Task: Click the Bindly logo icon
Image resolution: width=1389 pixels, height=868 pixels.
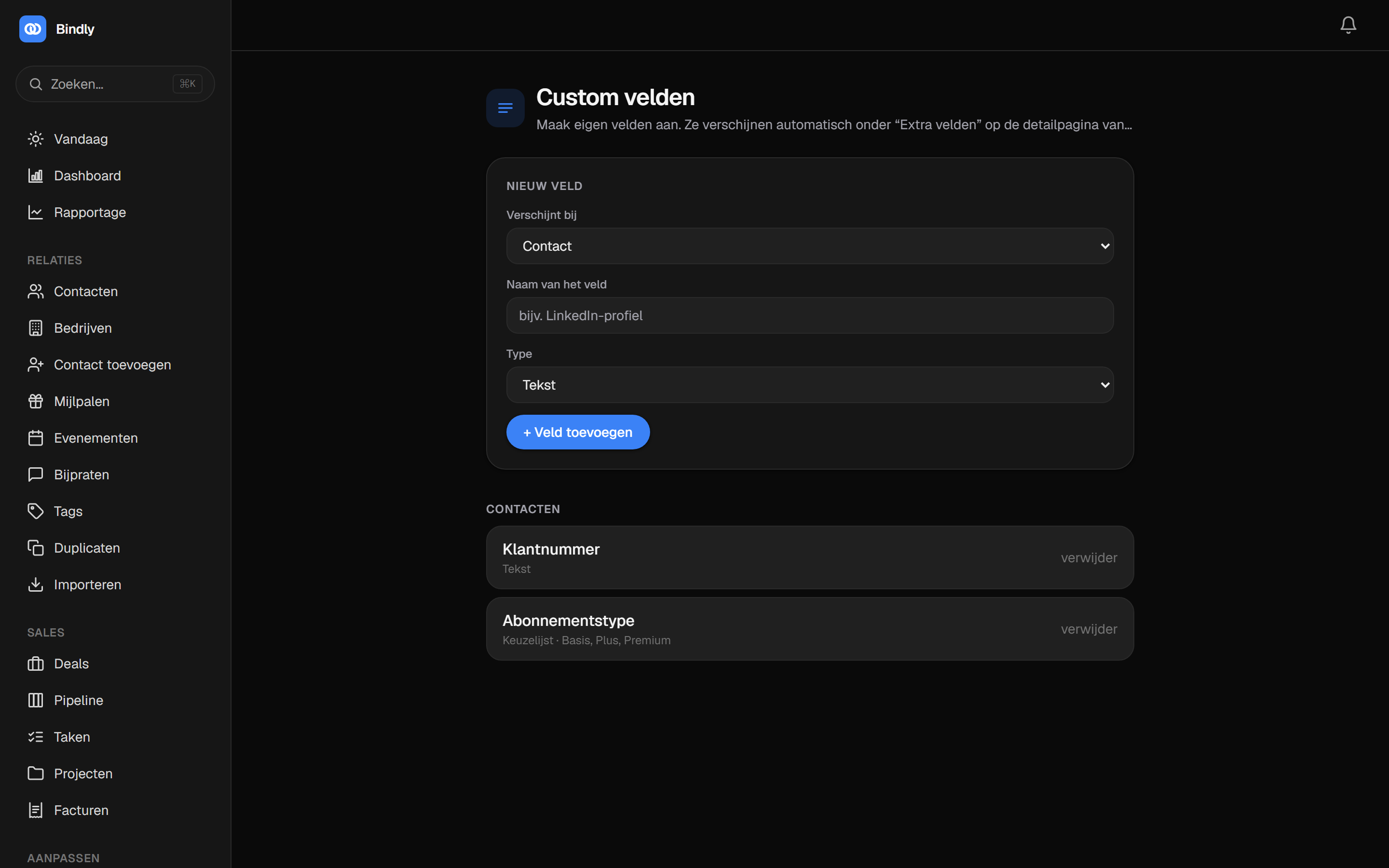Action: click(x=33, y=29)
